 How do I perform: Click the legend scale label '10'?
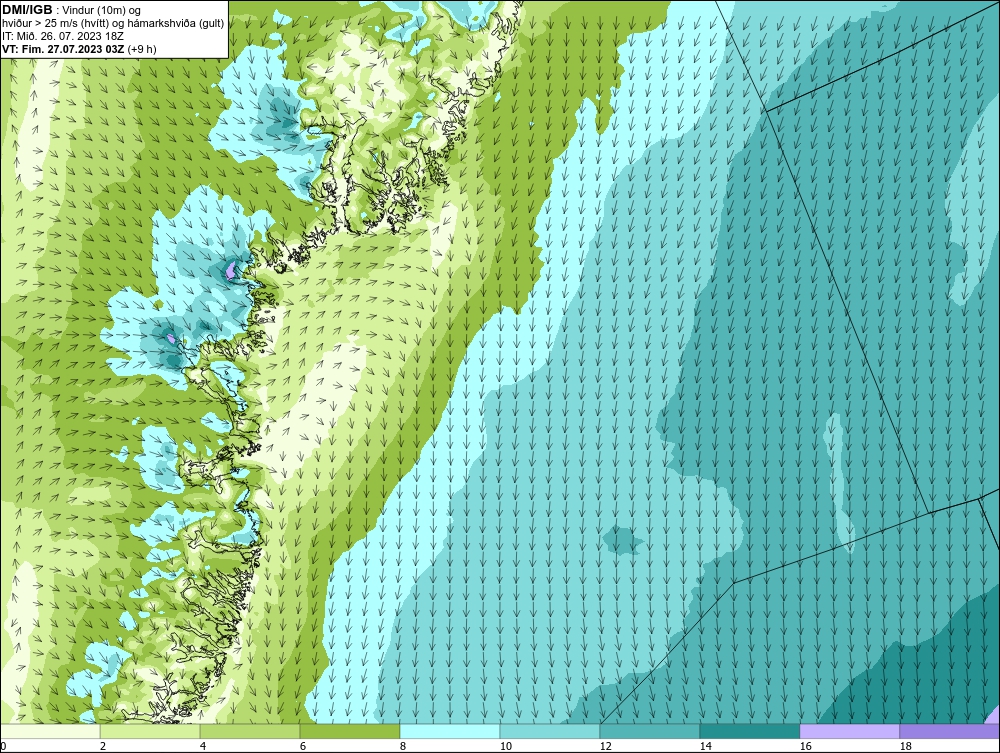pos(506,746)
